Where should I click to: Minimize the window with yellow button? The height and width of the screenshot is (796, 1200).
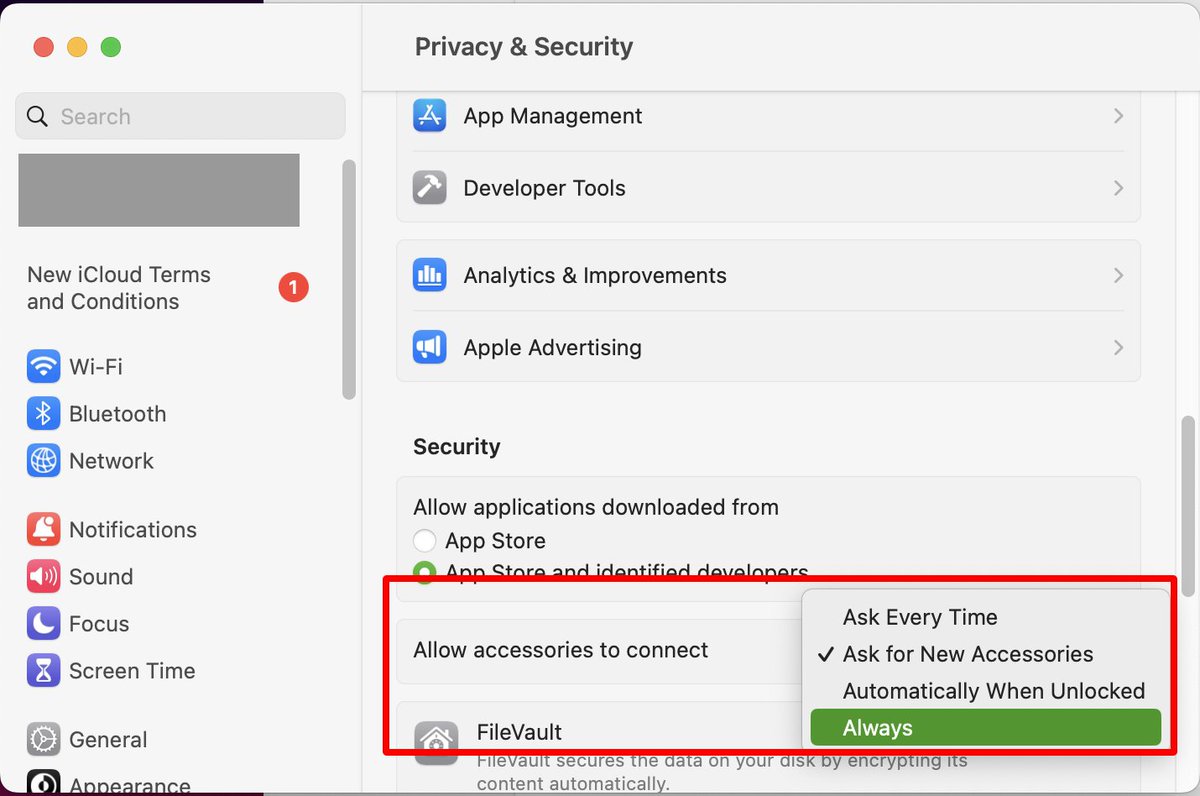77,47
